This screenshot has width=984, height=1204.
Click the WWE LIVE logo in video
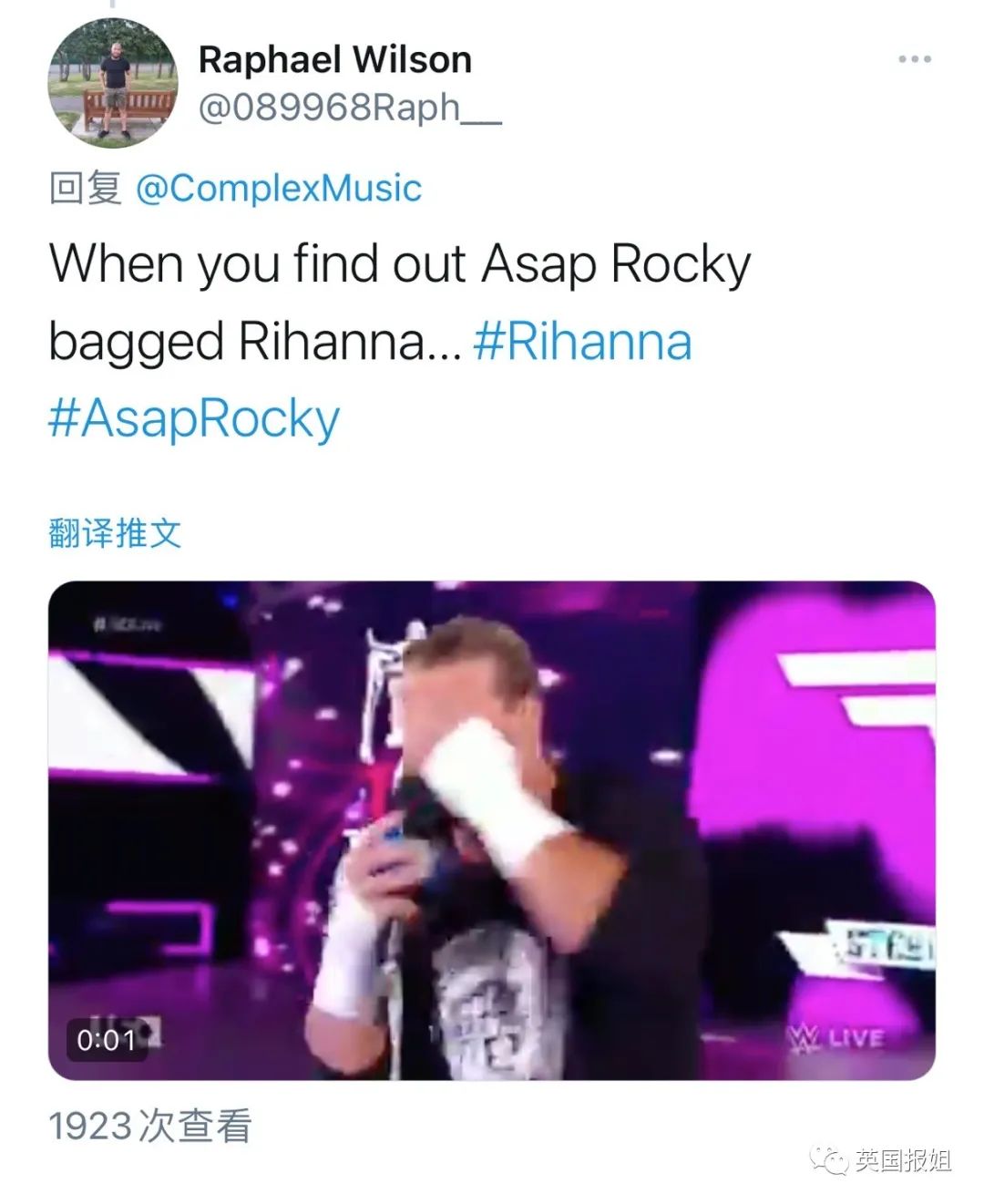pyautogui.click(x=835, y=1039)
